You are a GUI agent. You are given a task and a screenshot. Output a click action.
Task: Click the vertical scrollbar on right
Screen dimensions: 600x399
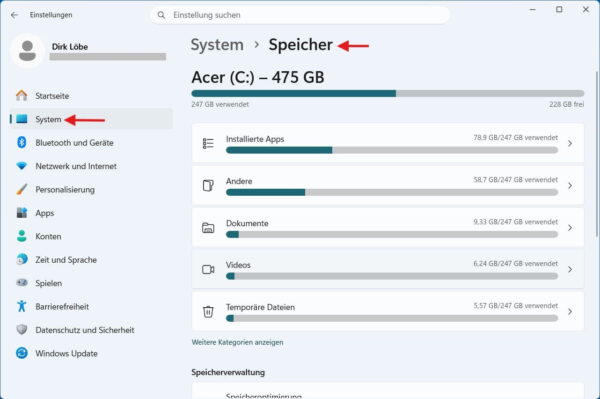tap(597, 153)
